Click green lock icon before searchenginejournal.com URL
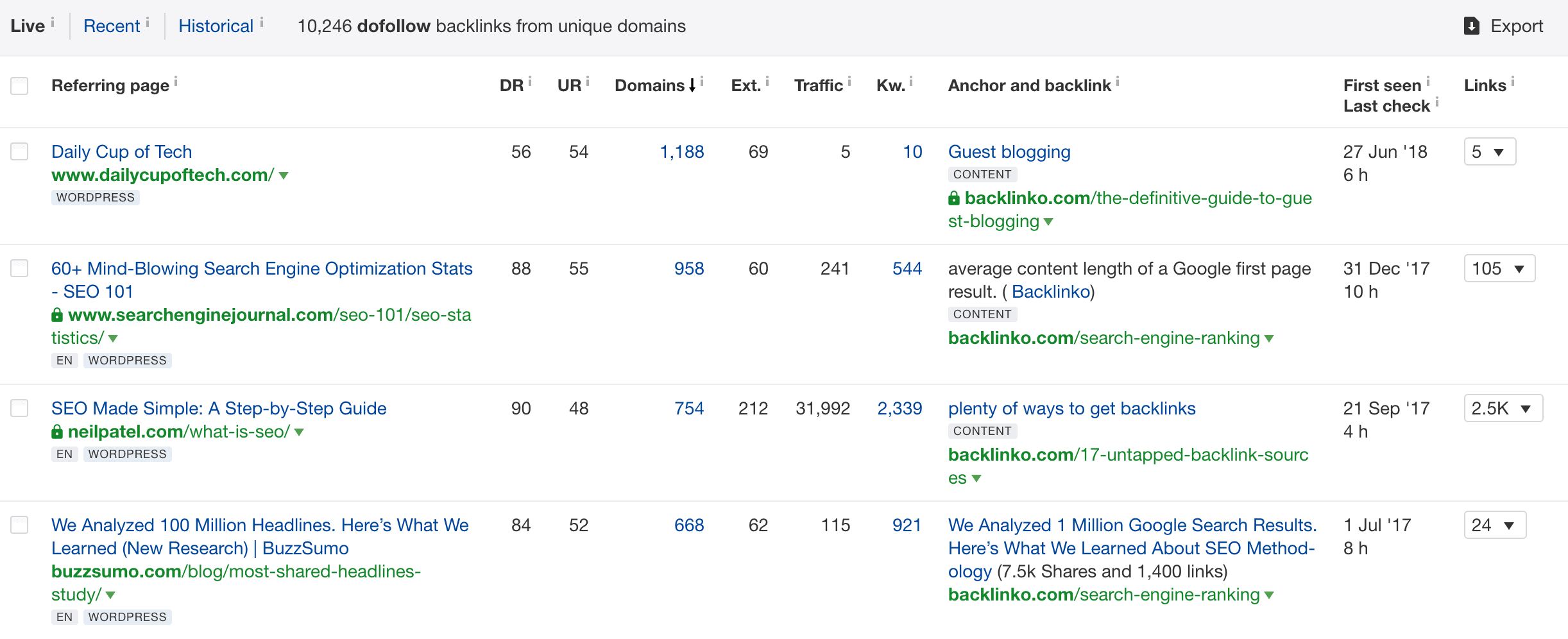The width and height of the screenshot is (1568, 639). [57, 314]
